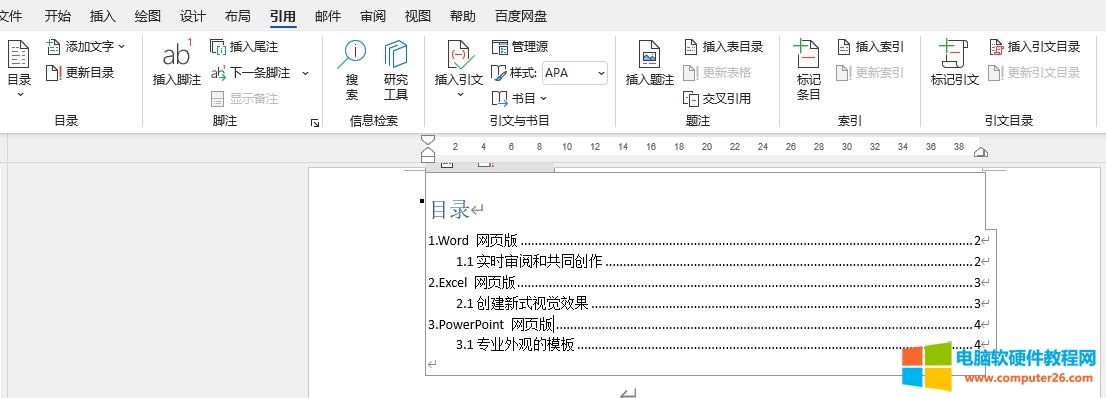Click 插入索引 button

point(870,47)
